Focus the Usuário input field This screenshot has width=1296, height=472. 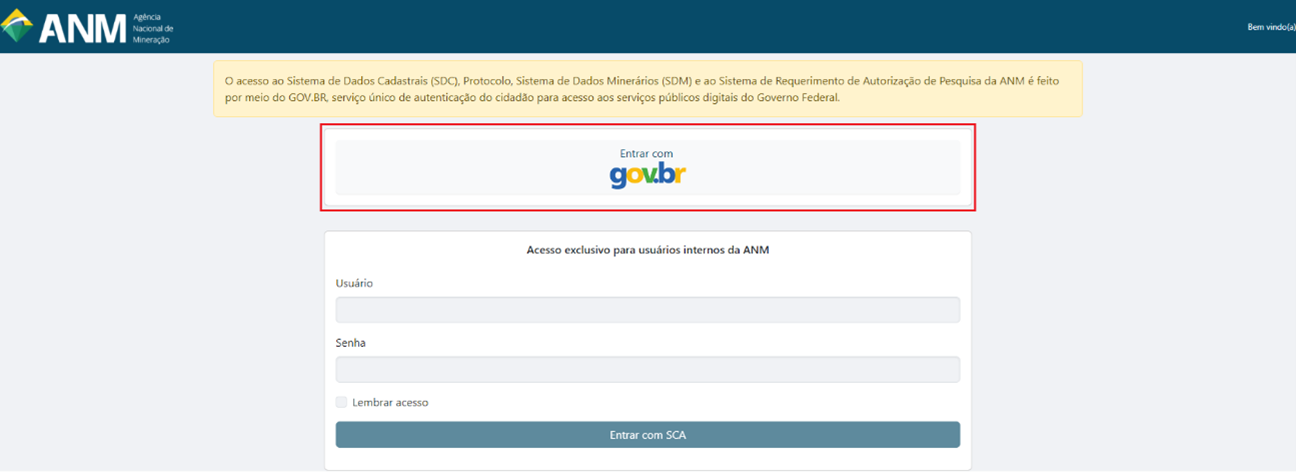[647, 310]
